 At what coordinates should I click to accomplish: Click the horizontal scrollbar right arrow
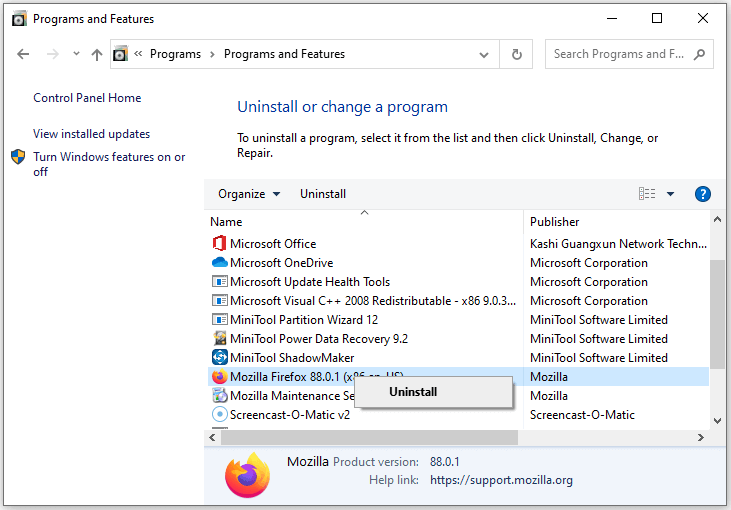[x=701, y=437]
